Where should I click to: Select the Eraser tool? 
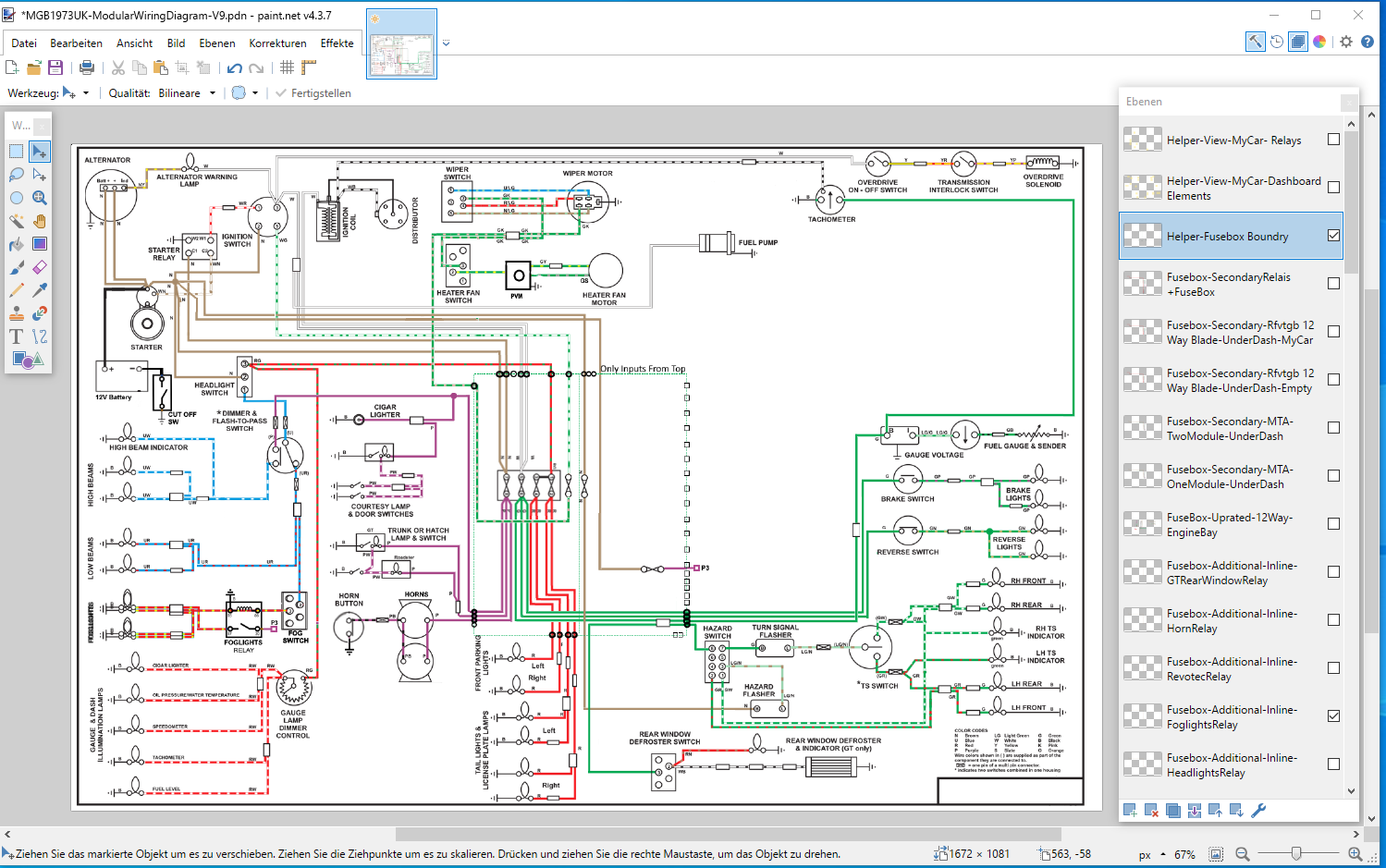tap(39, 267)
